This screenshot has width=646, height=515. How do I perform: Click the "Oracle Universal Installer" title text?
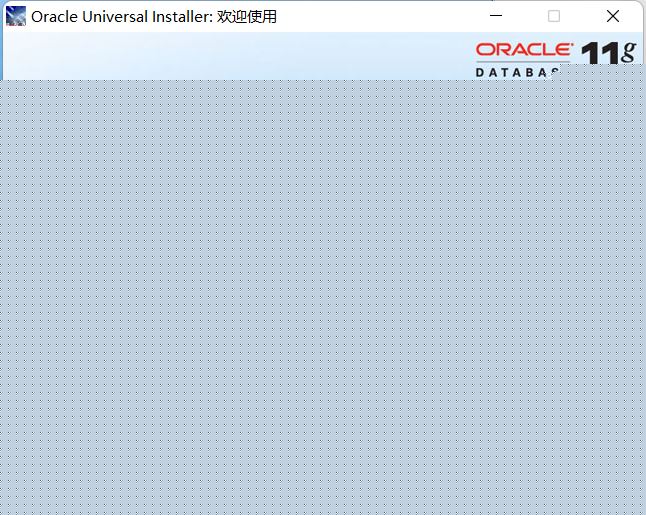tap(121, 17)
